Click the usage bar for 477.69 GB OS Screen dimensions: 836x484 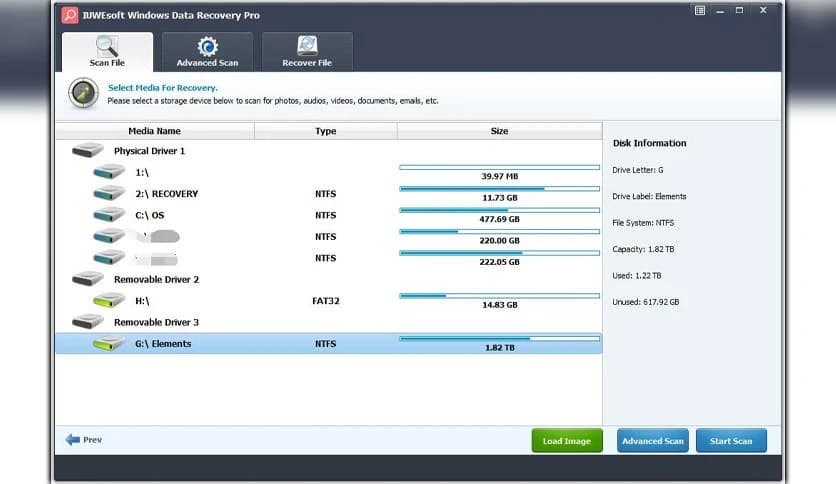[500, 210]
